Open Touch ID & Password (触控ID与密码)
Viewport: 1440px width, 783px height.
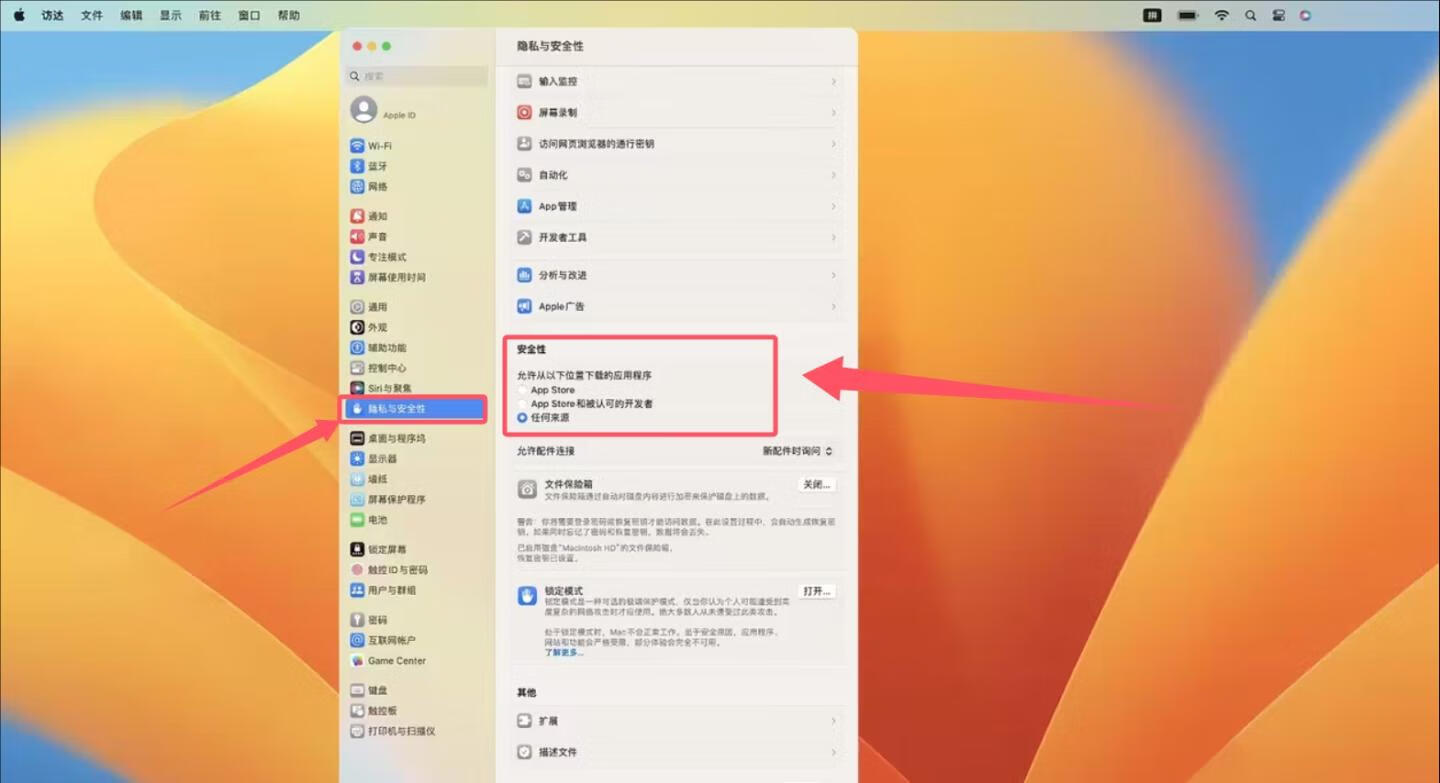point(396,570)
